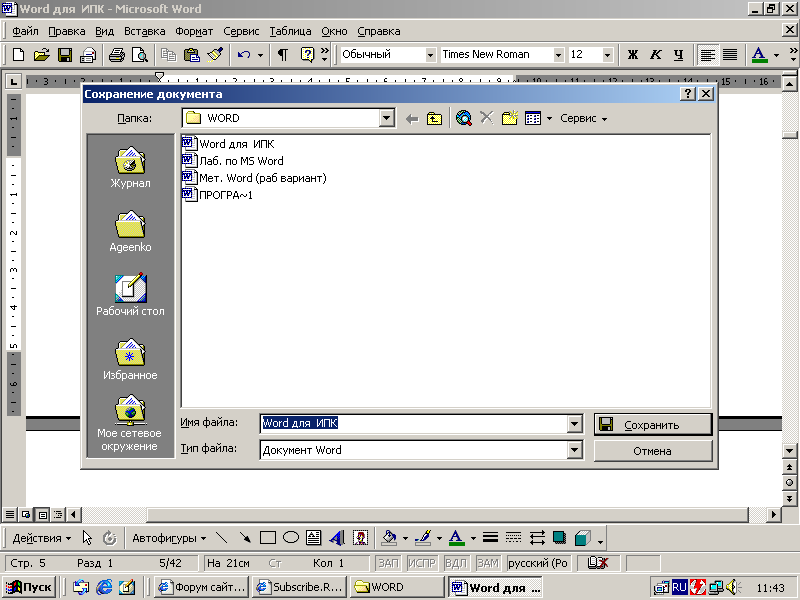The image size is (800, 600).
Task: Click the Undo arrow icon
Action: [x=244, y=55]
